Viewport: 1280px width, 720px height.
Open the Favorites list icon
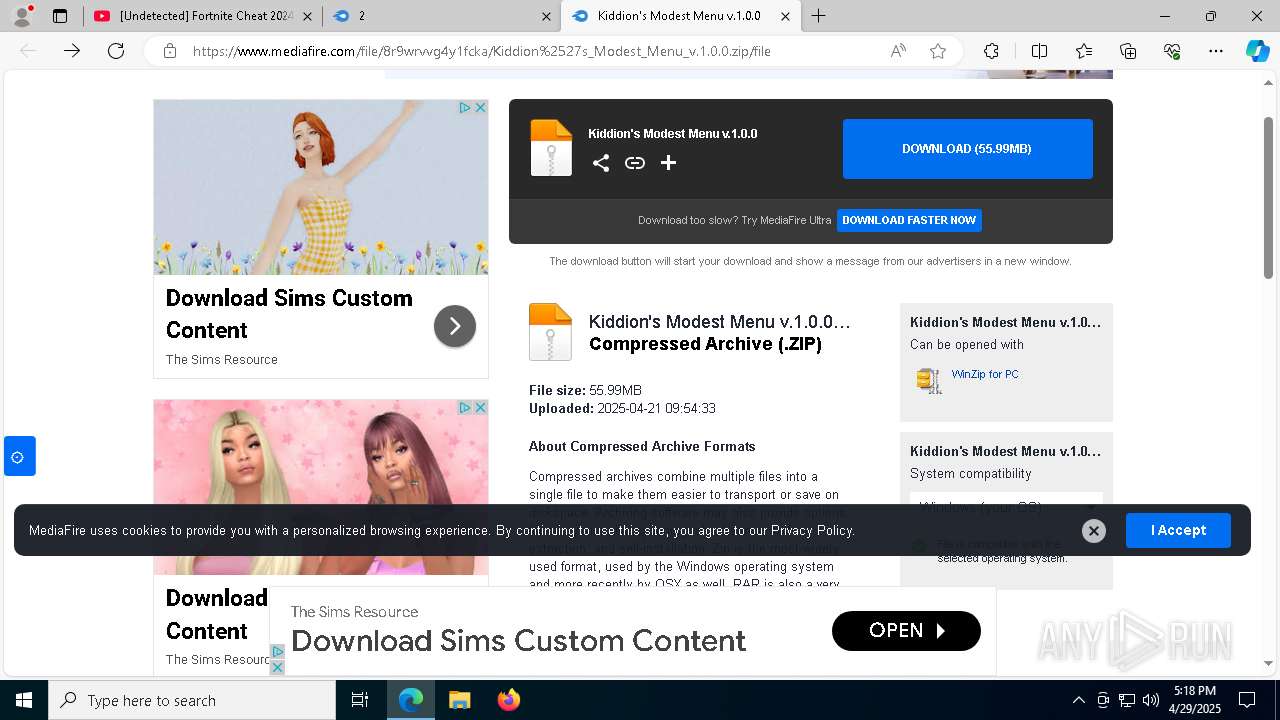pyautogui.click(x=1084, y=51)
